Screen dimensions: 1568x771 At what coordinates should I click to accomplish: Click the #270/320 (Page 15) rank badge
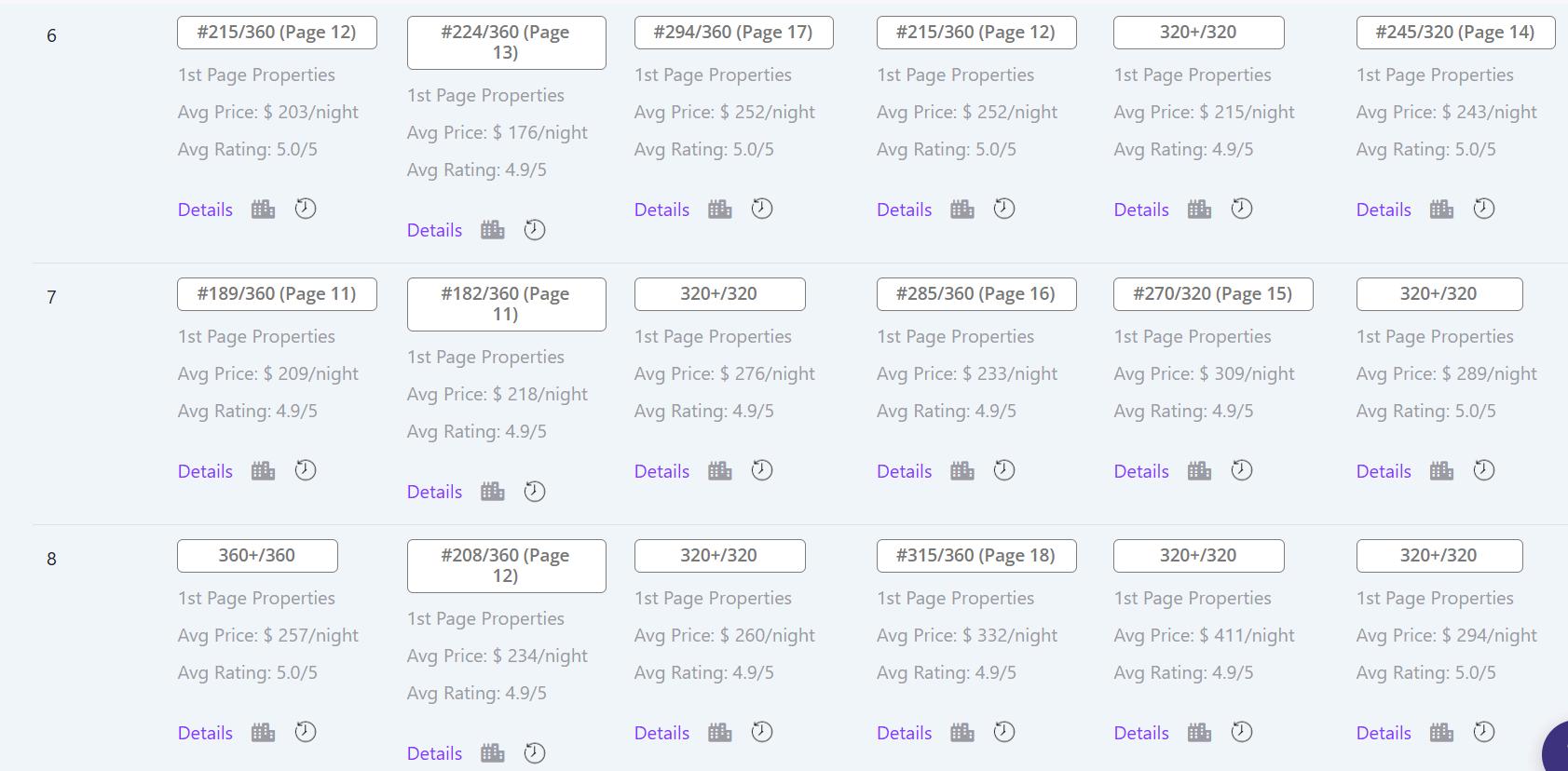[x=1213, y=293]
